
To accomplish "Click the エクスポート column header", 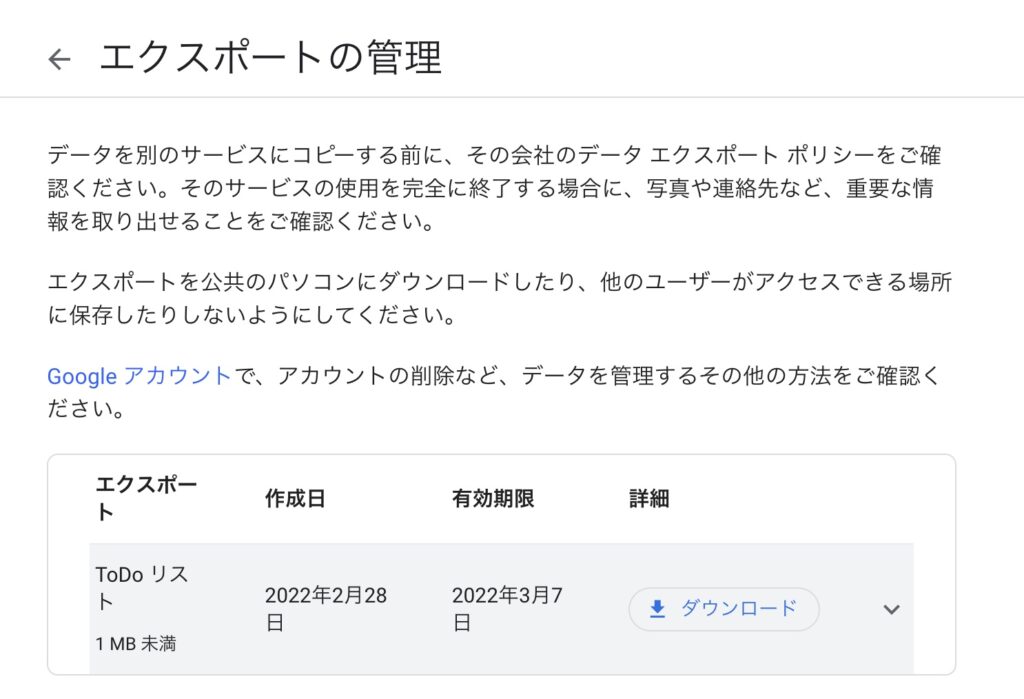I will click(x=146, y=498).
